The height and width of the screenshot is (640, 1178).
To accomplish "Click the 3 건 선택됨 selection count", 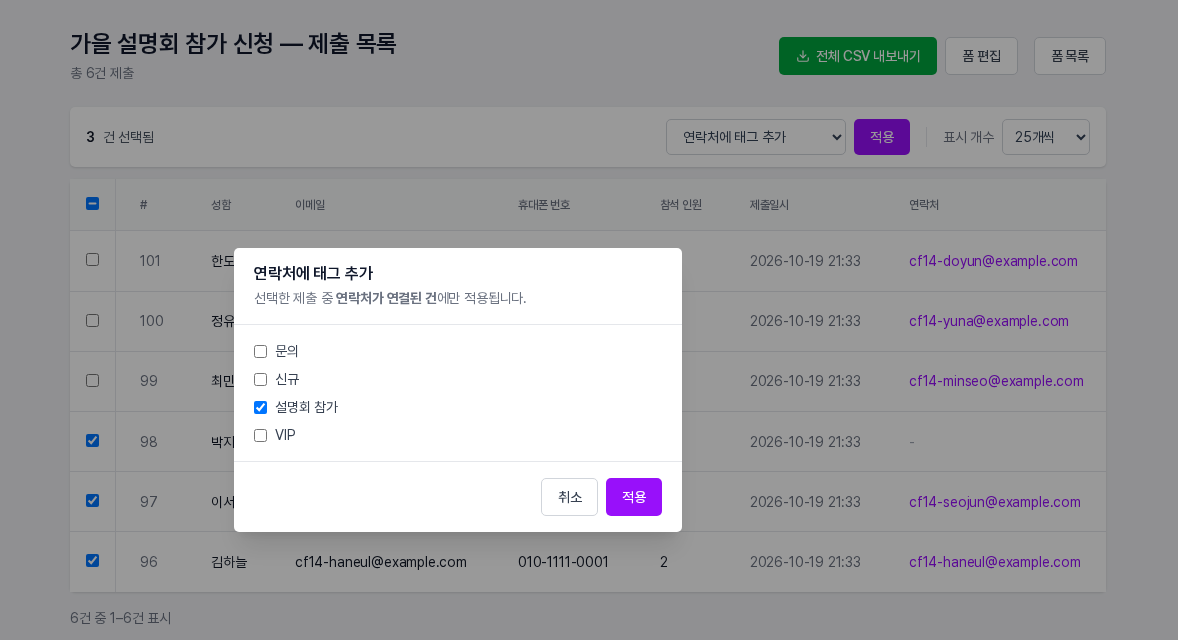I will pos(120,137).
